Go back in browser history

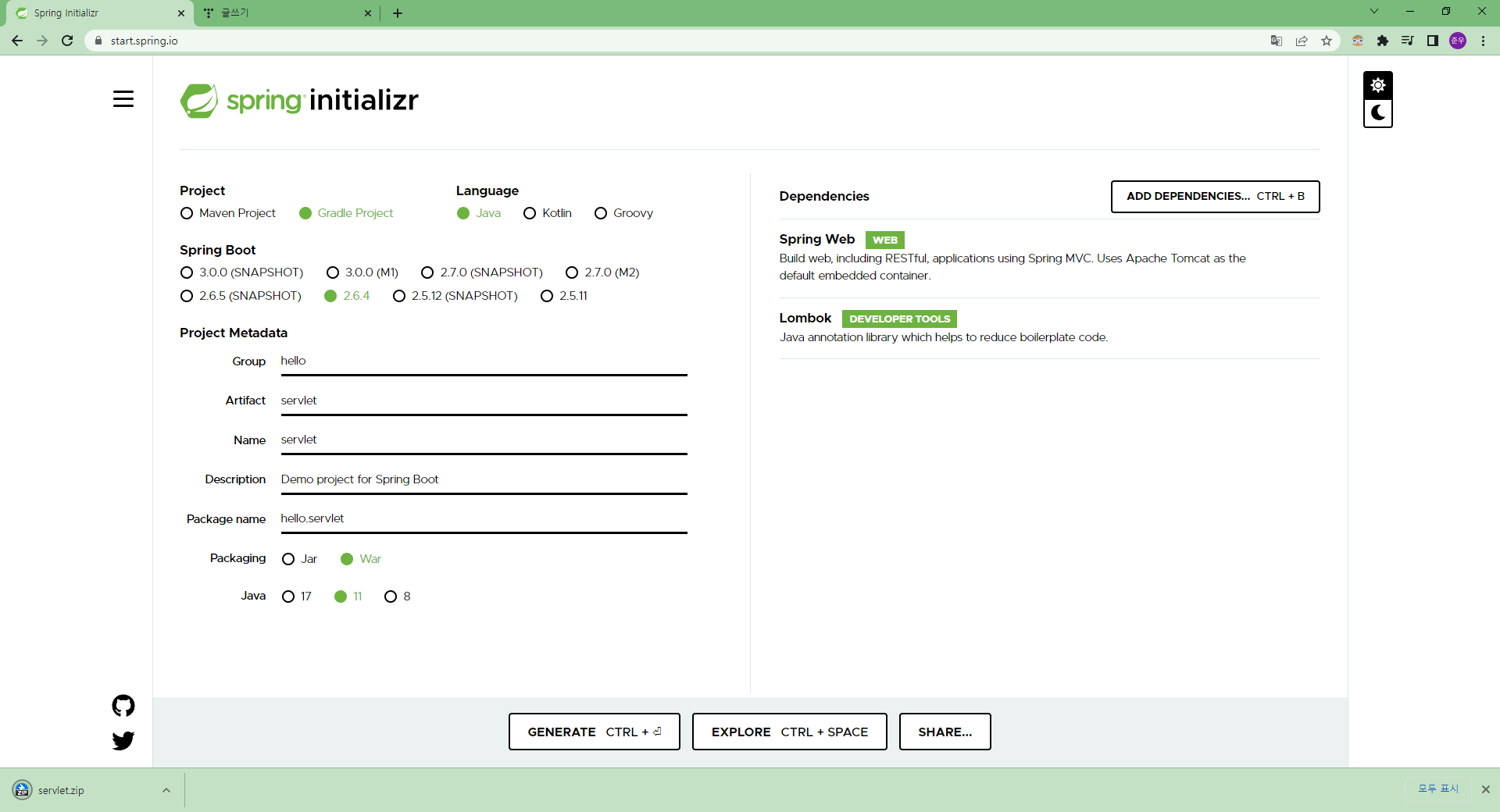tap(17, 41)
